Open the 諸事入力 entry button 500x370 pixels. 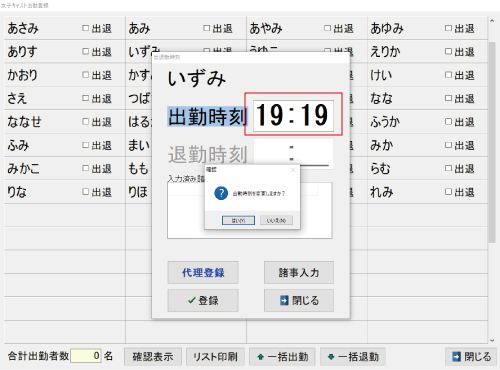(299, 273)
